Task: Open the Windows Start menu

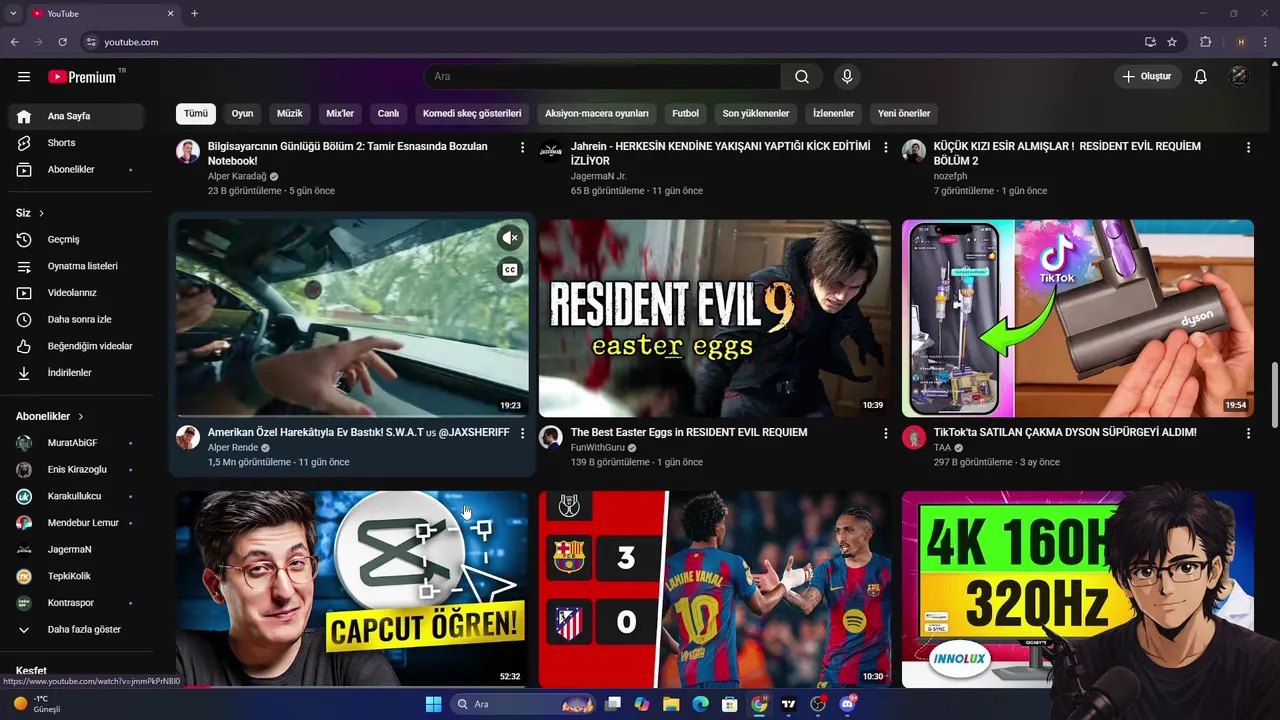Action: (433, 704)
